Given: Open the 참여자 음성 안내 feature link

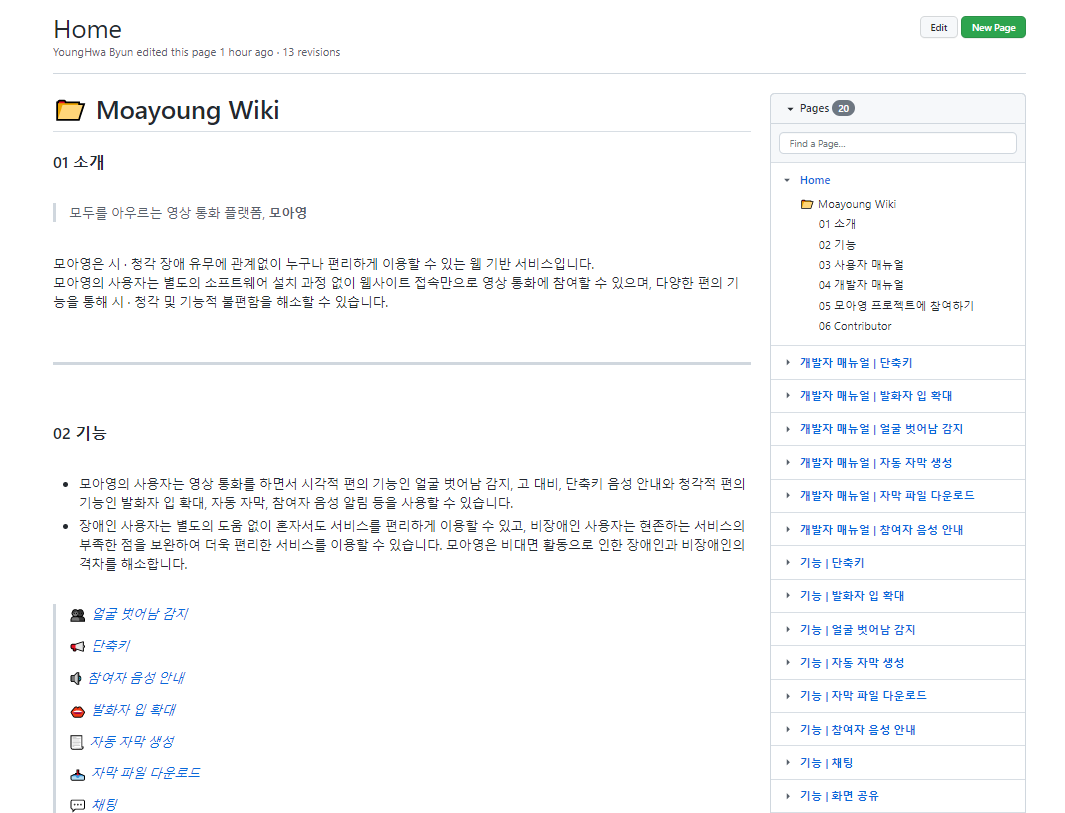Looking at the screenshot, I should (137, 678).
